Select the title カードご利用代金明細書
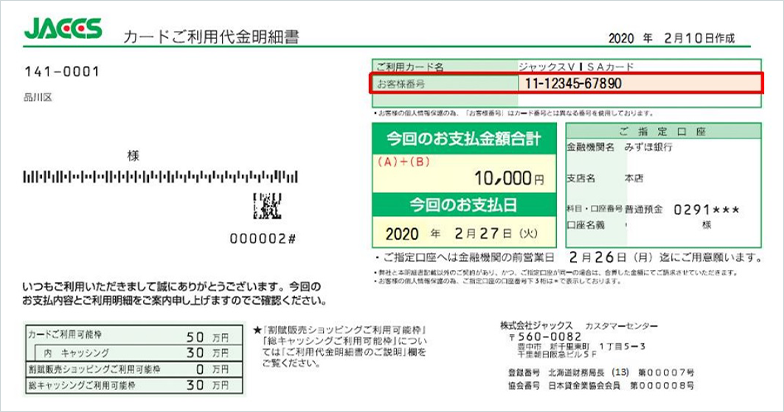Image resolution: width=784 pixels, height=412 pixels. 211,36
